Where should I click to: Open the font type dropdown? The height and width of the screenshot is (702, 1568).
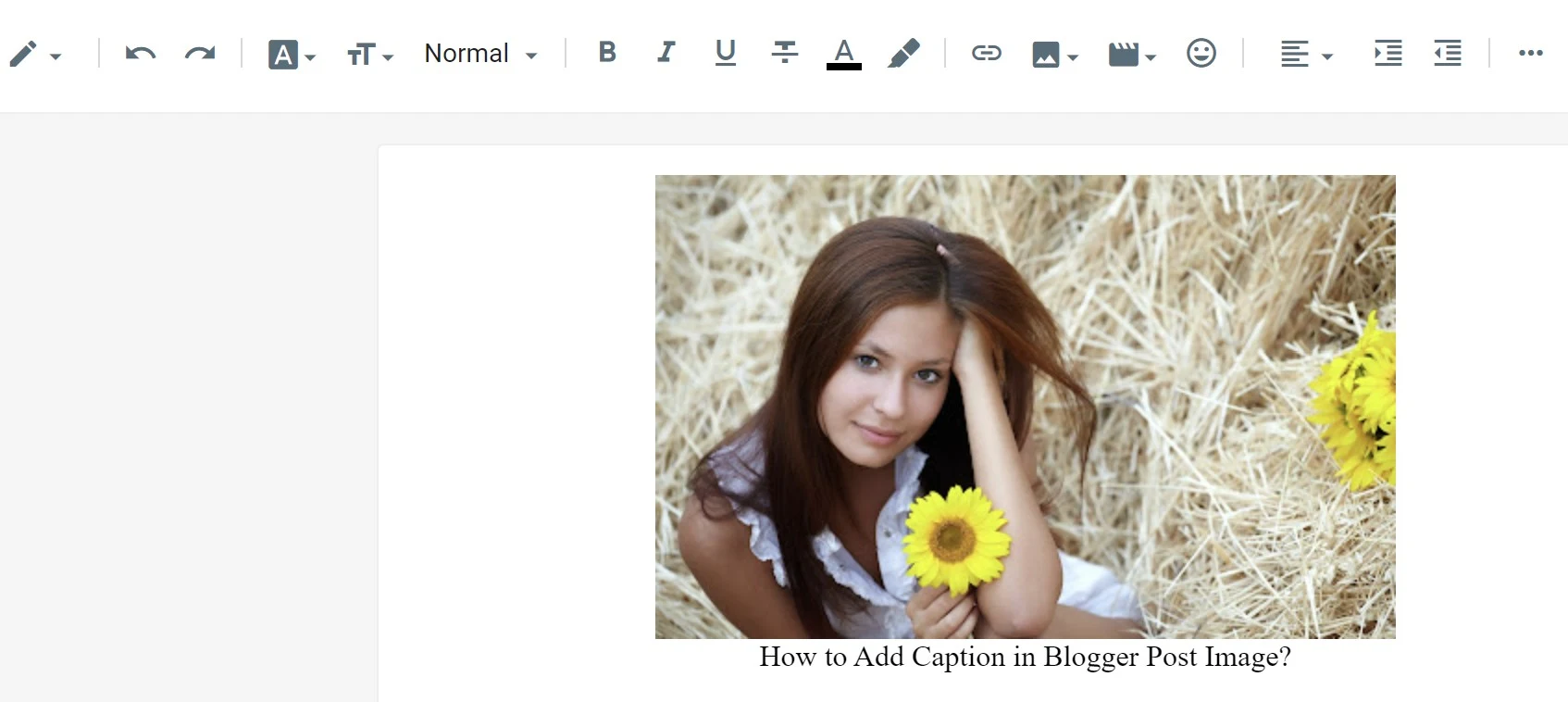click(292, 55)
